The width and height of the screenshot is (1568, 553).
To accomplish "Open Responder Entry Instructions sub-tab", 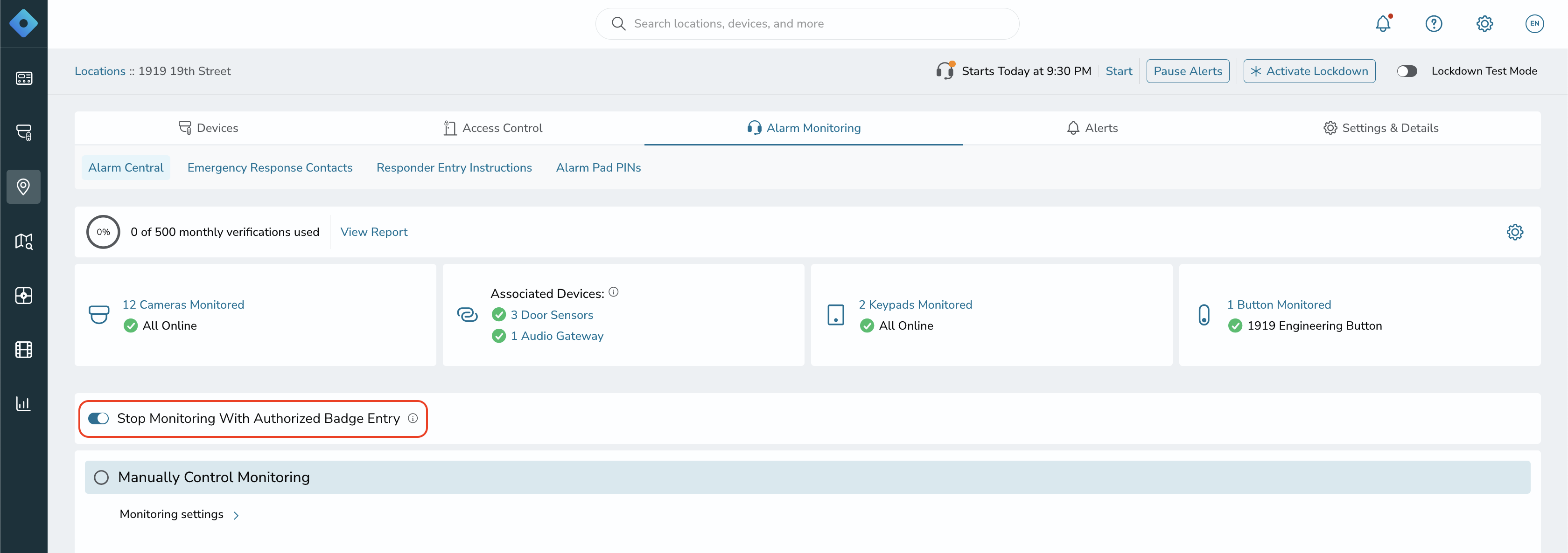I will [454, 167].
